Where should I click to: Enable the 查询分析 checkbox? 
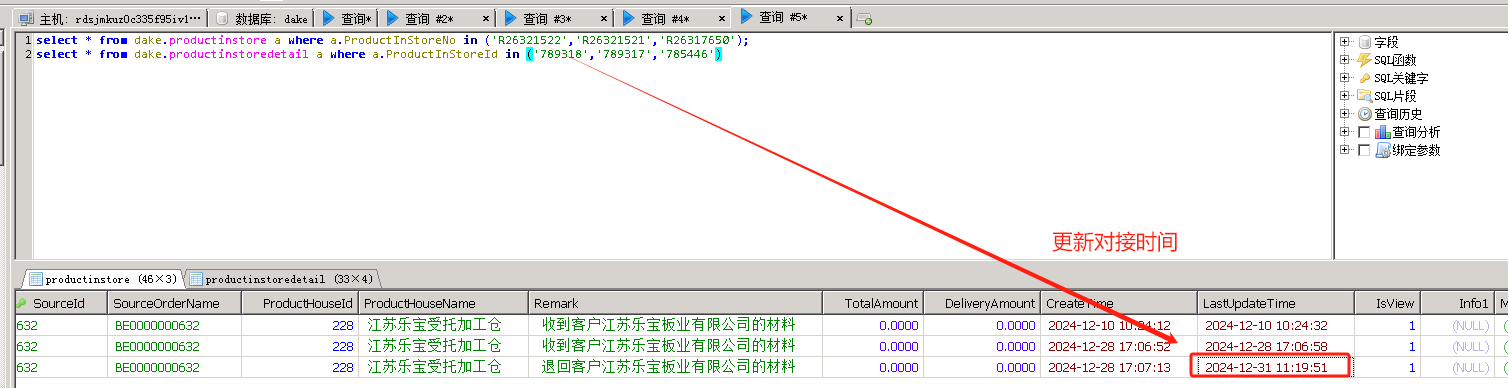pos(1364,132)
